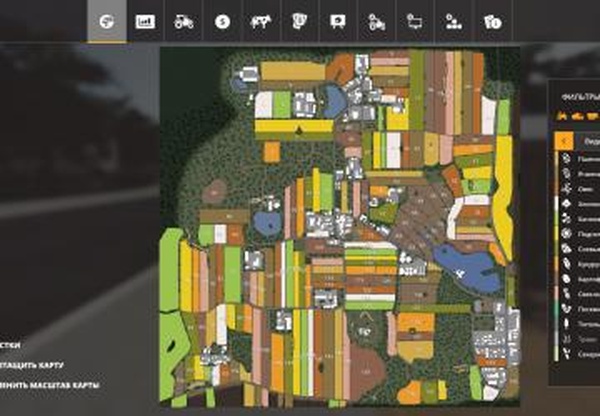Toggle the wheat (Пшеница) crop filter
The width and height of the screenshot is (600, 416).
(579, 158)
